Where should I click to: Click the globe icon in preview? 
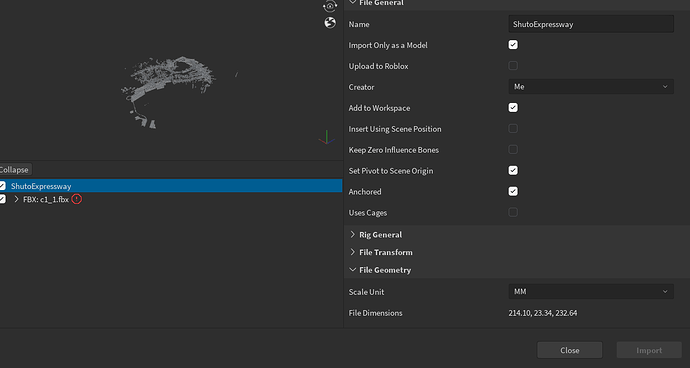[x=330, y=22]
